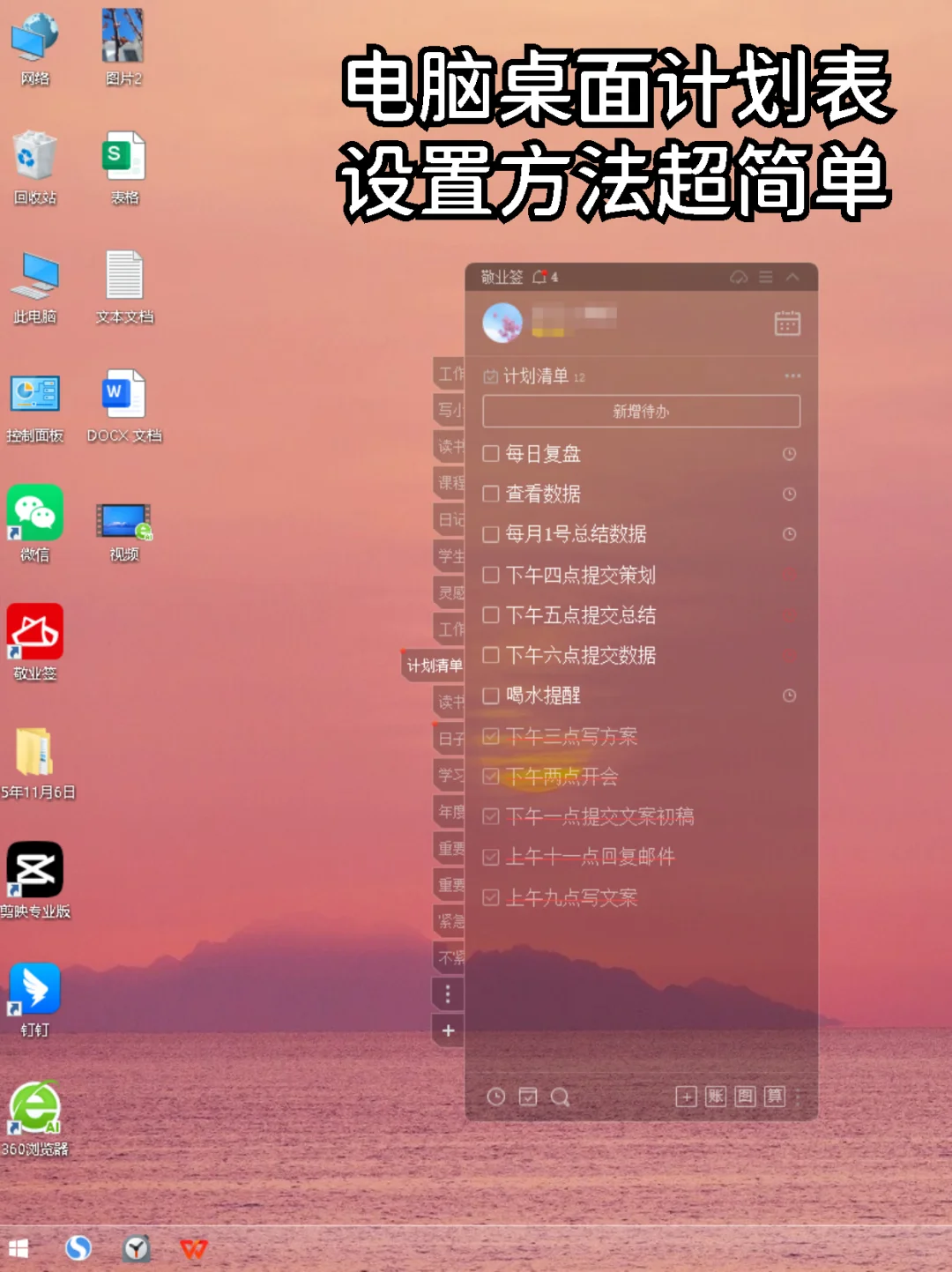Open the hamburger menu in the title bar

[765, 277]
